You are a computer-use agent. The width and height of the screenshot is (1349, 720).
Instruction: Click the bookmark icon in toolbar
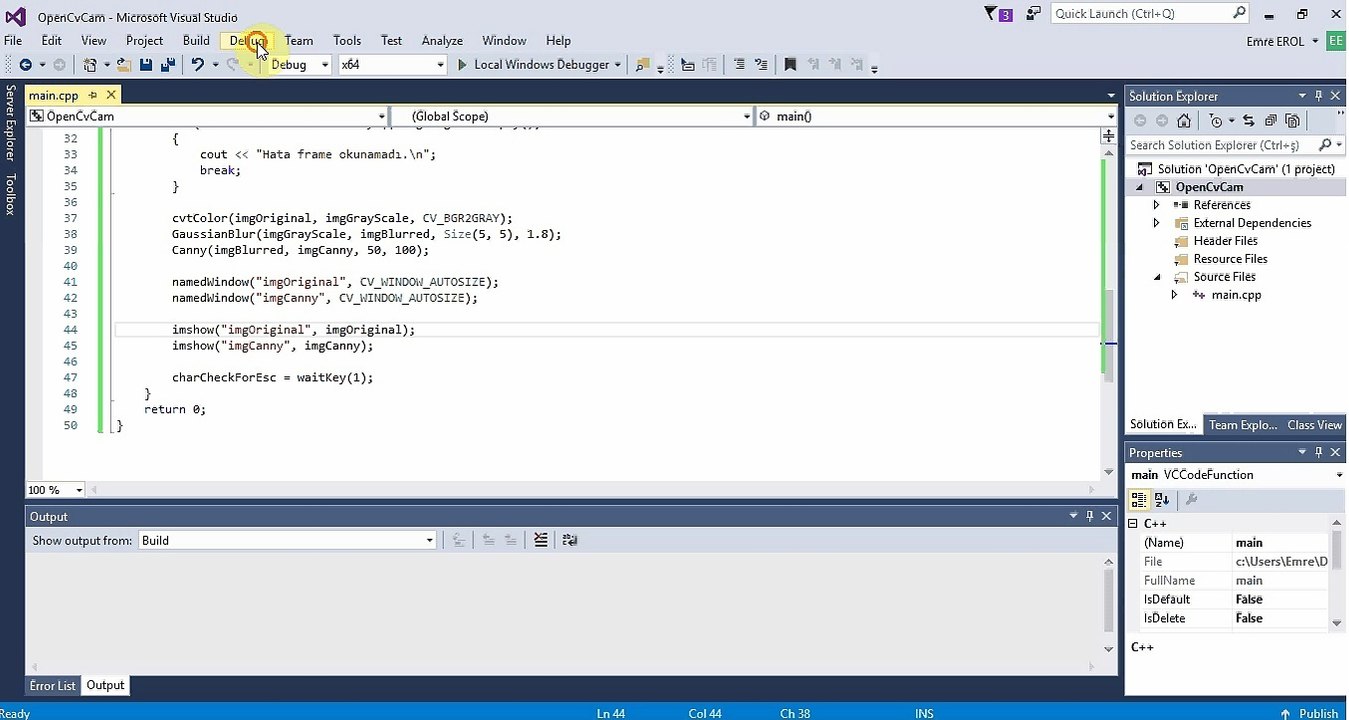[790, 65]
